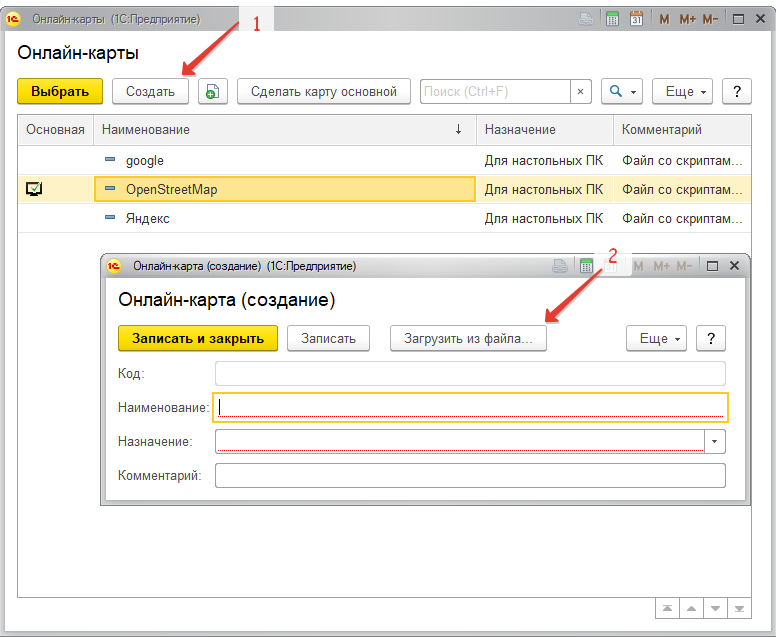Focus the Поиск (Ctrl+F) search field
776x637 pixels.
pos(495,92)
